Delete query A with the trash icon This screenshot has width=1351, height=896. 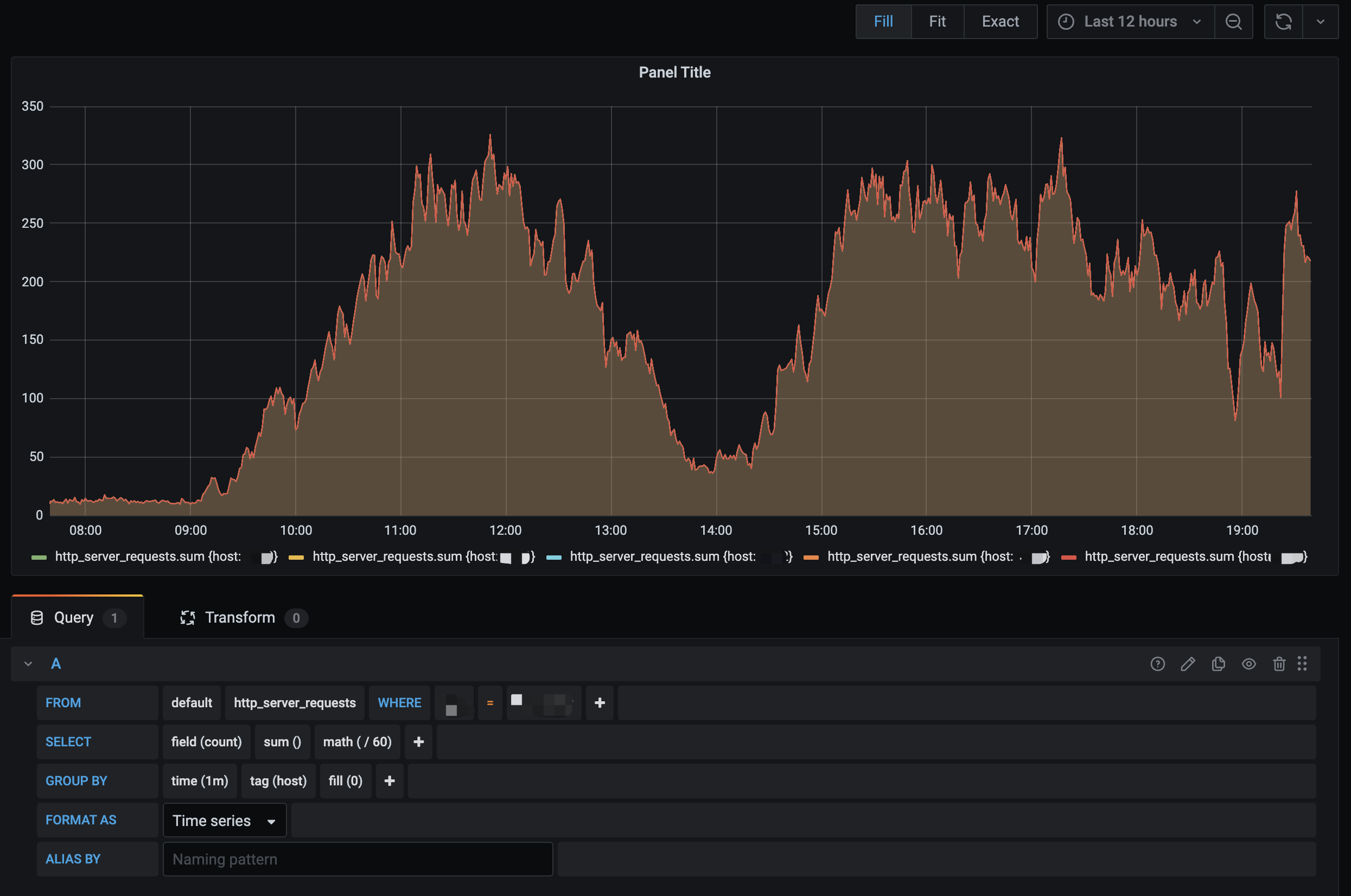click(x=1279, y=663)
